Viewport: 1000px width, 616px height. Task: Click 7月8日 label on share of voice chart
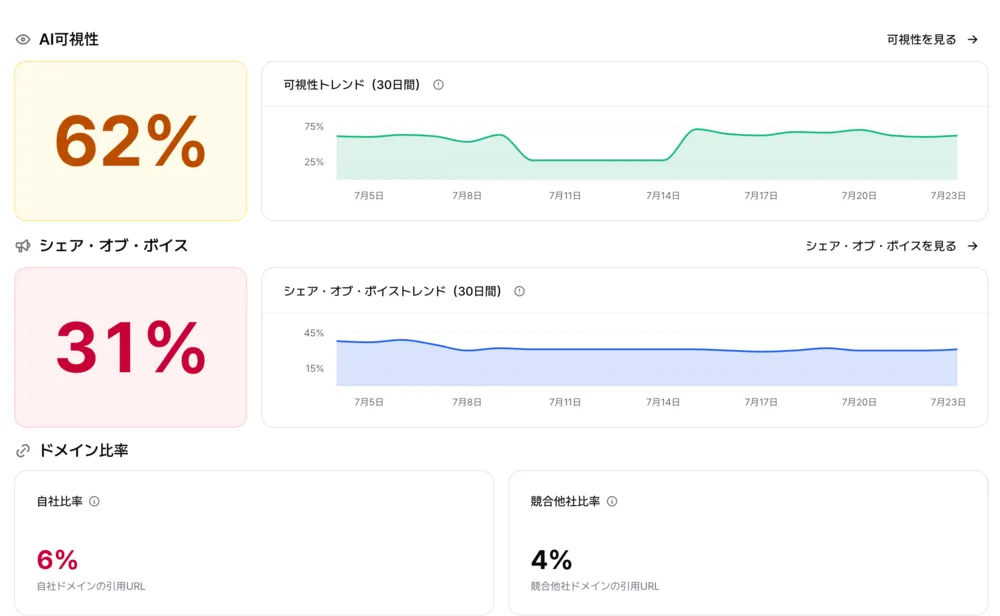(x=467, y=402)
